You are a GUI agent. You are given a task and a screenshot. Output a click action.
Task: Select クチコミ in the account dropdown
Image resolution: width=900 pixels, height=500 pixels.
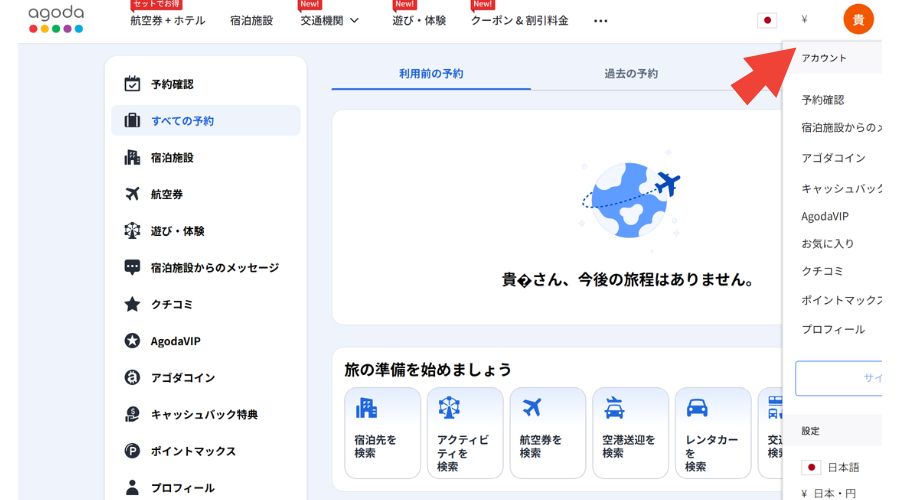[x=822, y=271]
